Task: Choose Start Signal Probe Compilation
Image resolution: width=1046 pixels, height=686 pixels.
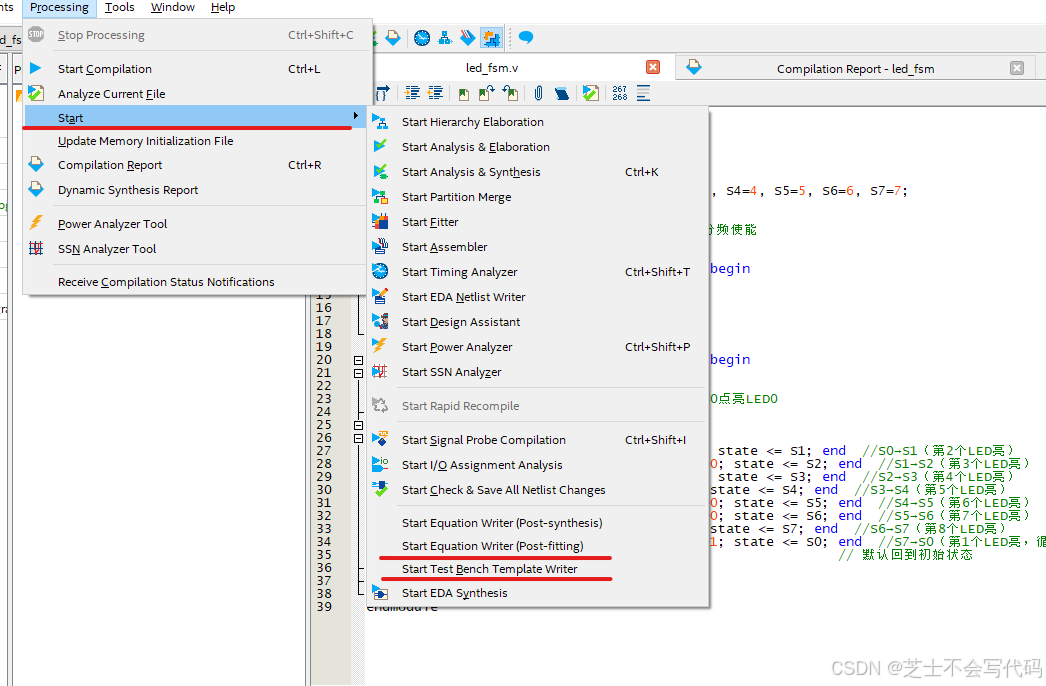Action: click(538, 440)
